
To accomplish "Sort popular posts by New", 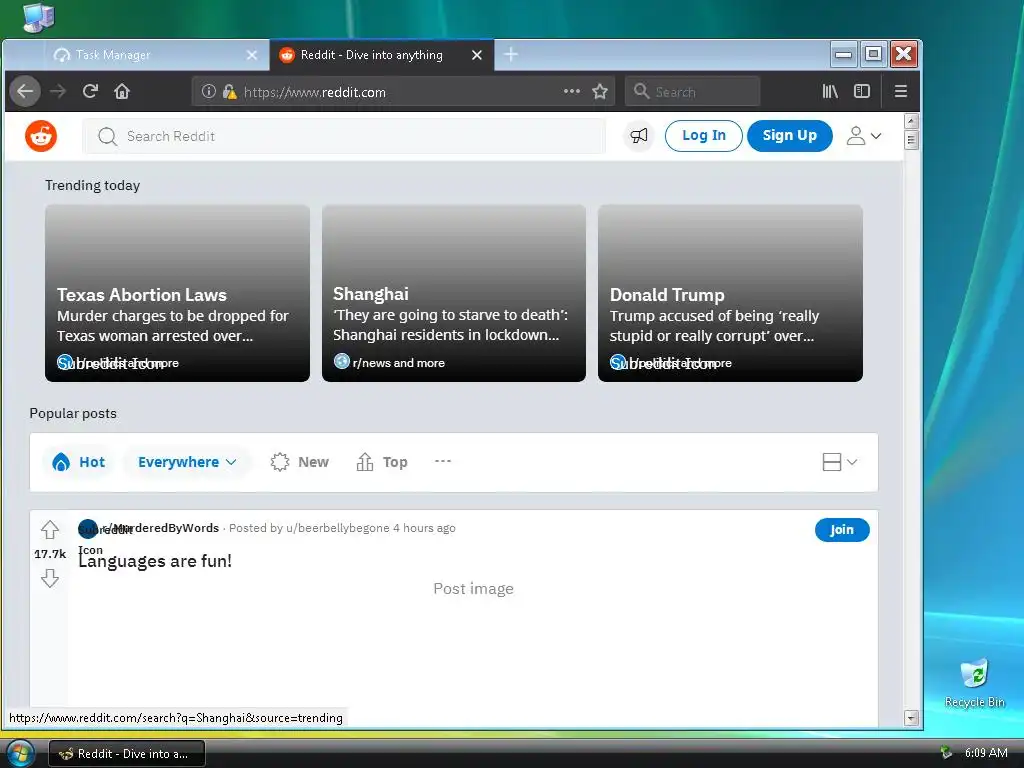I will pyautogui.click(x=300, y=462).
